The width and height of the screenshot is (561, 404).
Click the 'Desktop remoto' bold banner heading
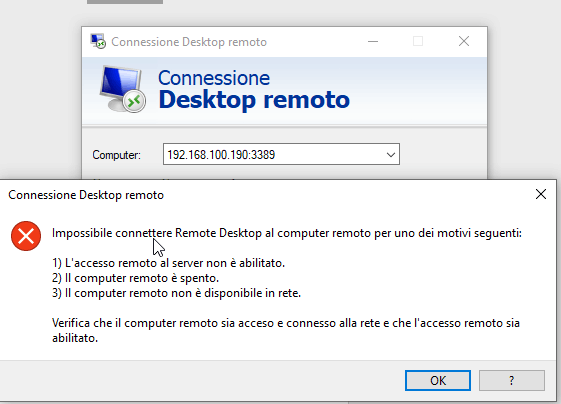click(254, 99)
